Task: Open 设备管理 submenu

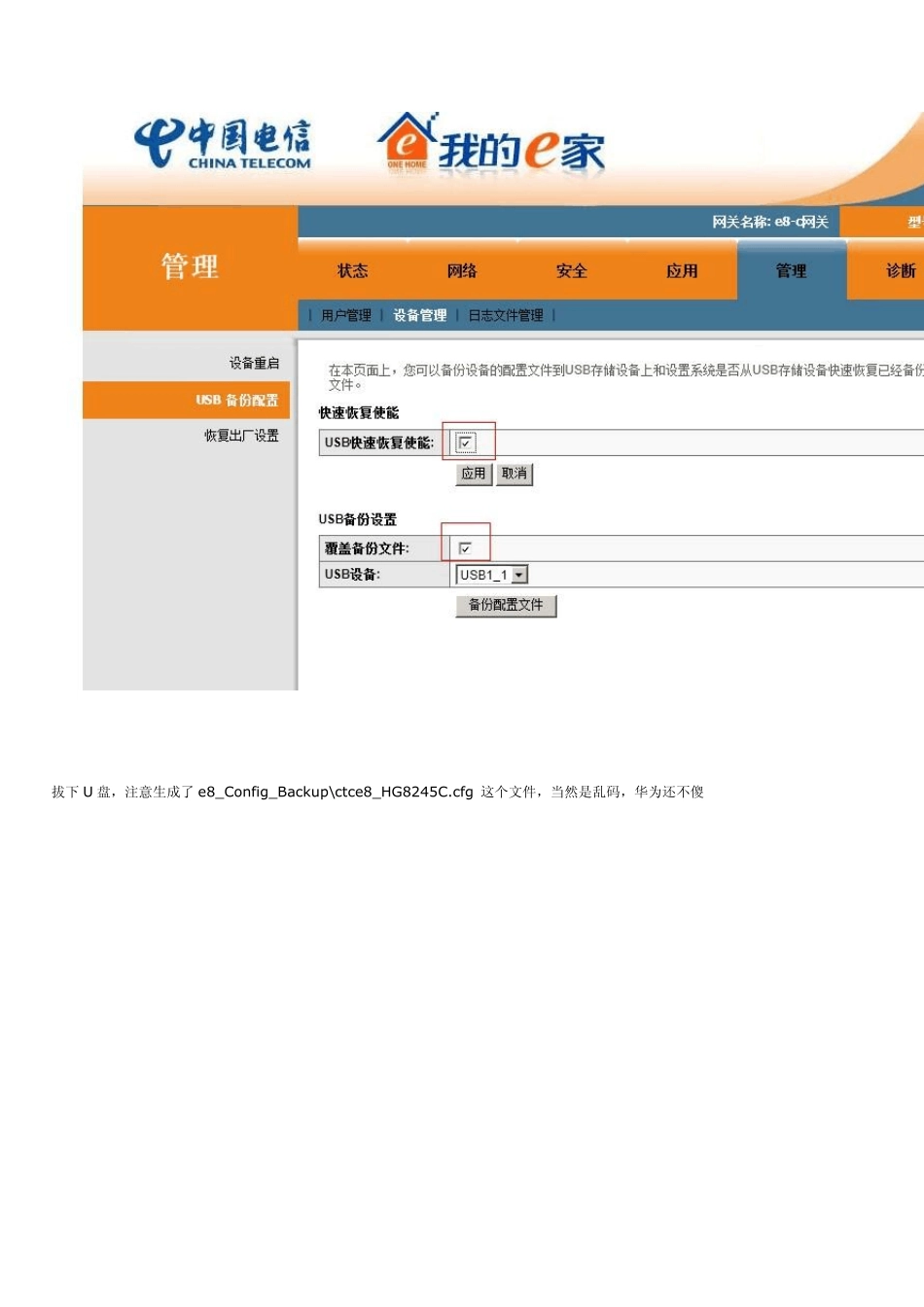Action: (420, 315)
